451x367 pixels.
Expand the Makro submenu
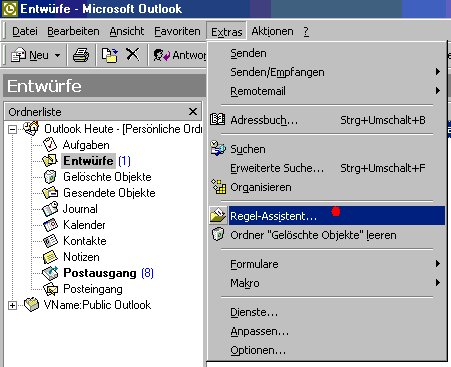coord(327,283)
